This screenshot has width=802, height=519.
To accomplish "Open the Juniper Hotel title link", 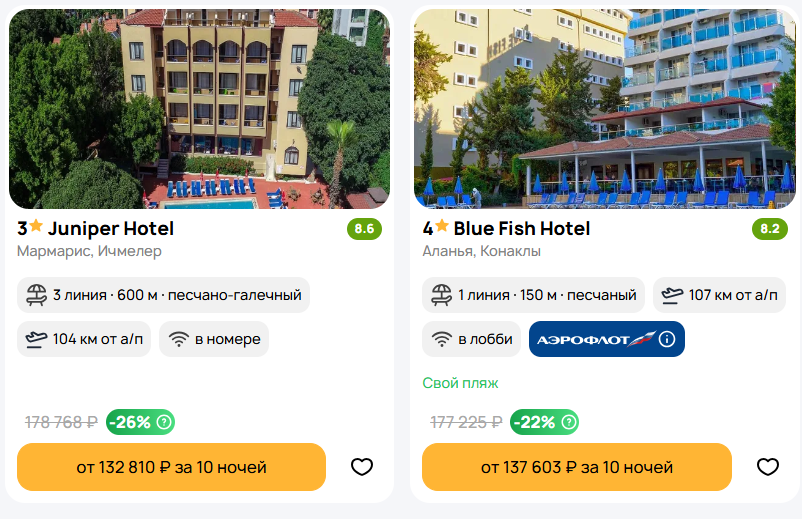I will point(111,229).
